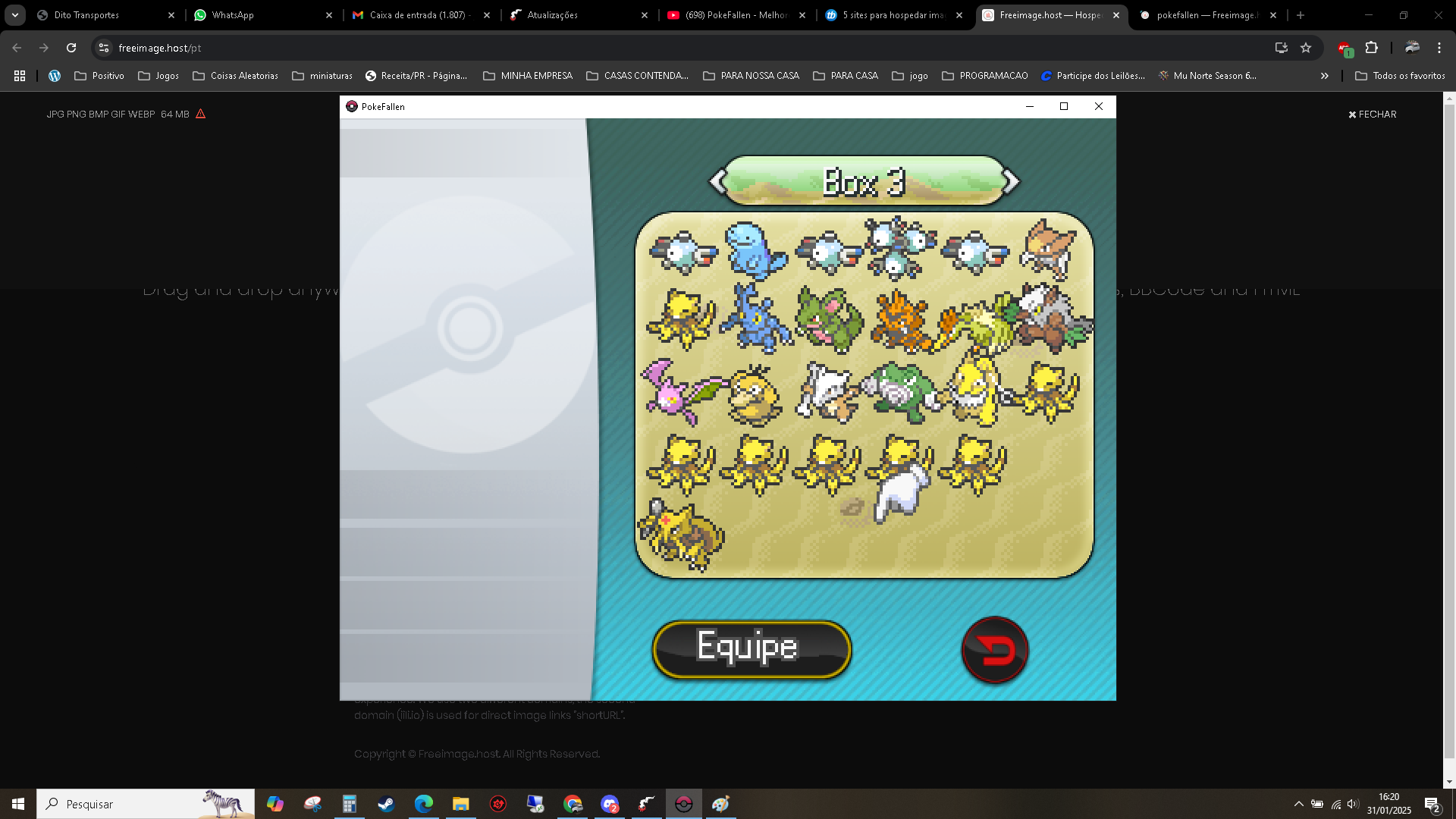
Task: Go to the previous box with the left arrow
Action: (717, 181)
